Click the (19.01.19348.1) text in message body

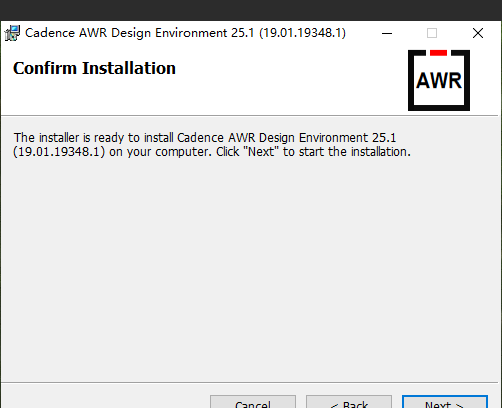tap(59, 152)
